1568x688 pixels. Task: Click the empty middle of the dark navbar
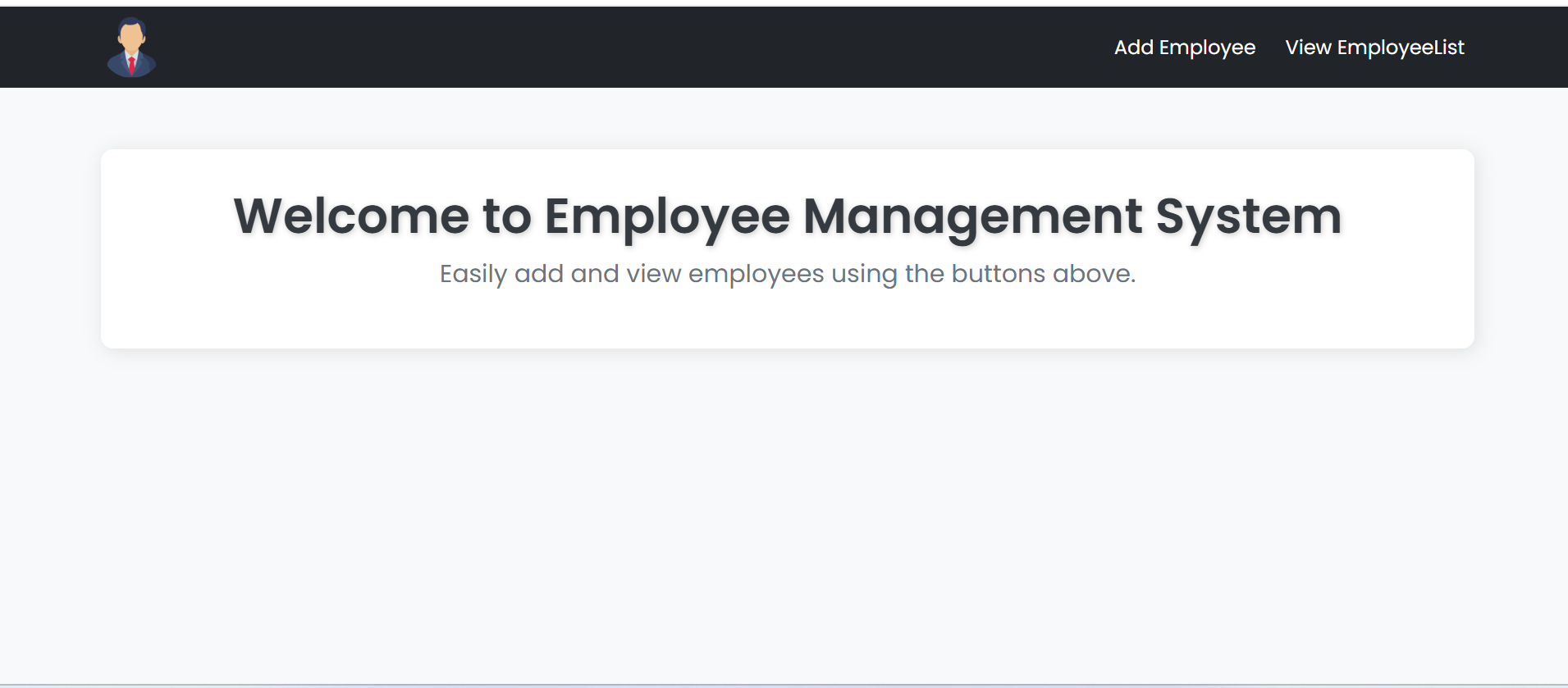coord(624,48)
